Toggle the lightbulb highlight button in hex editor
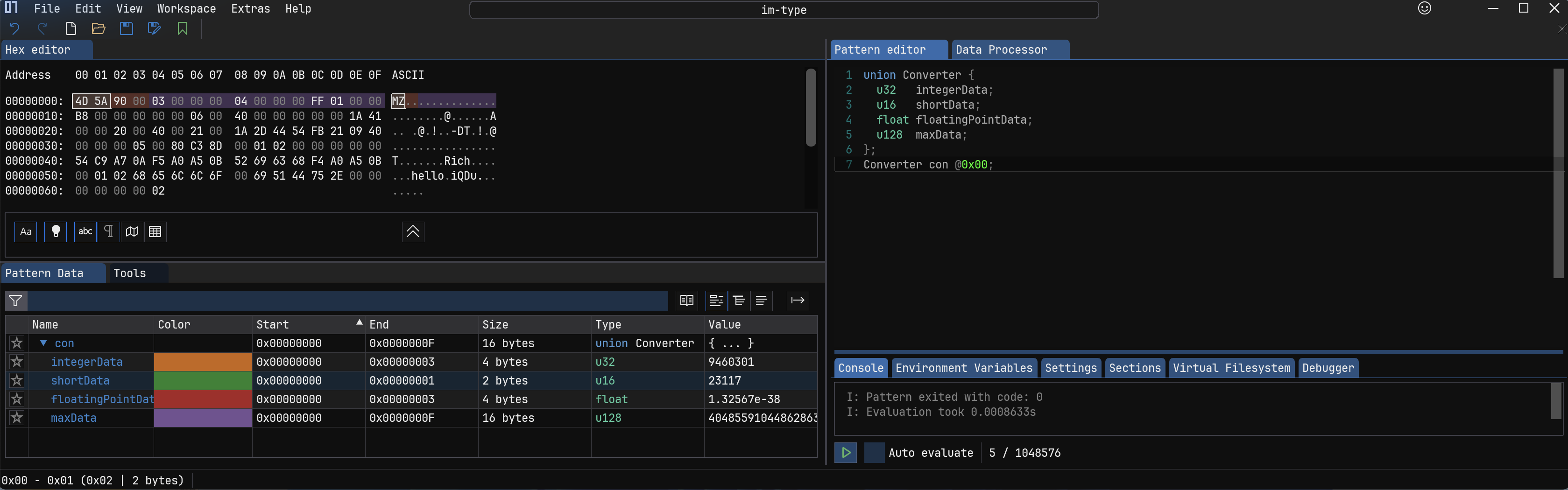This screenshot has height=490, width=1568. pos(56,232)
